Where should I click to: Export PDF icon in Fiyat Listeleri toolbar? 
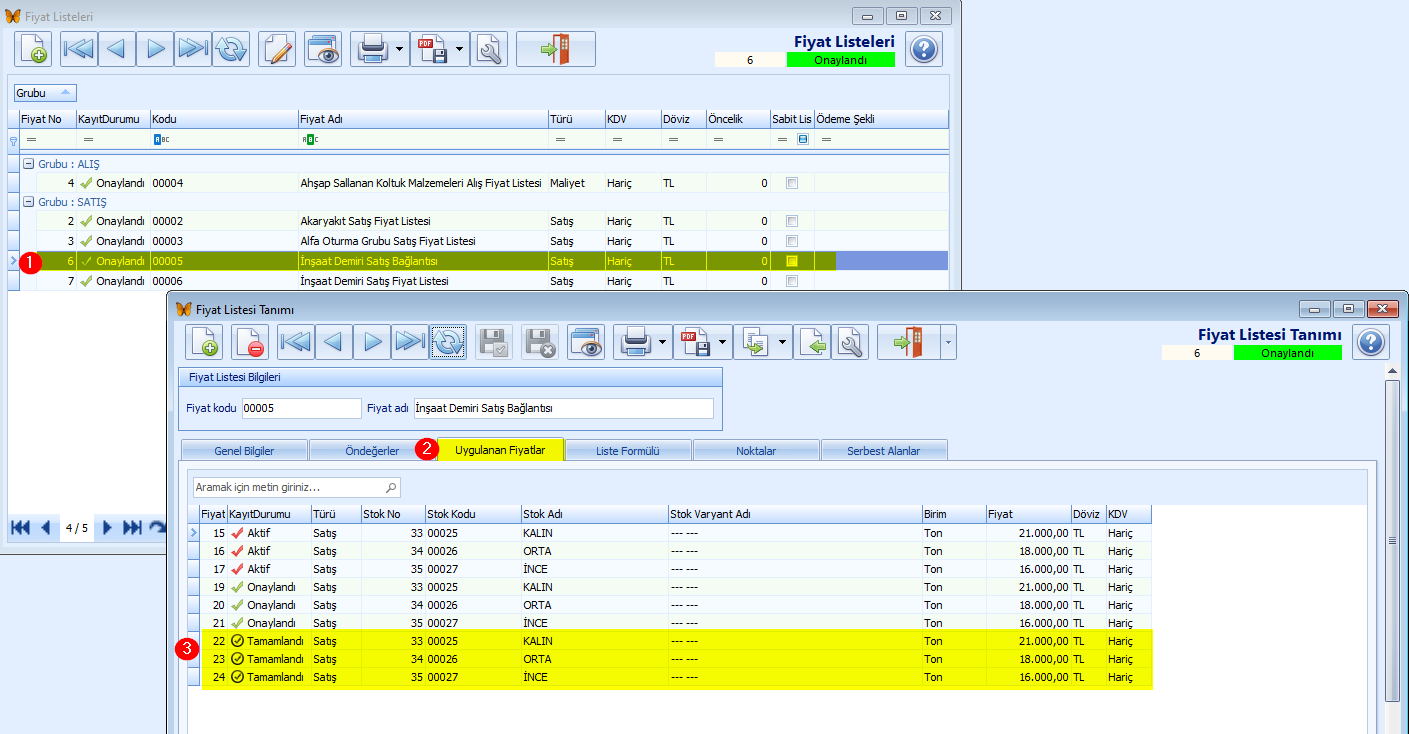point(432,49)
